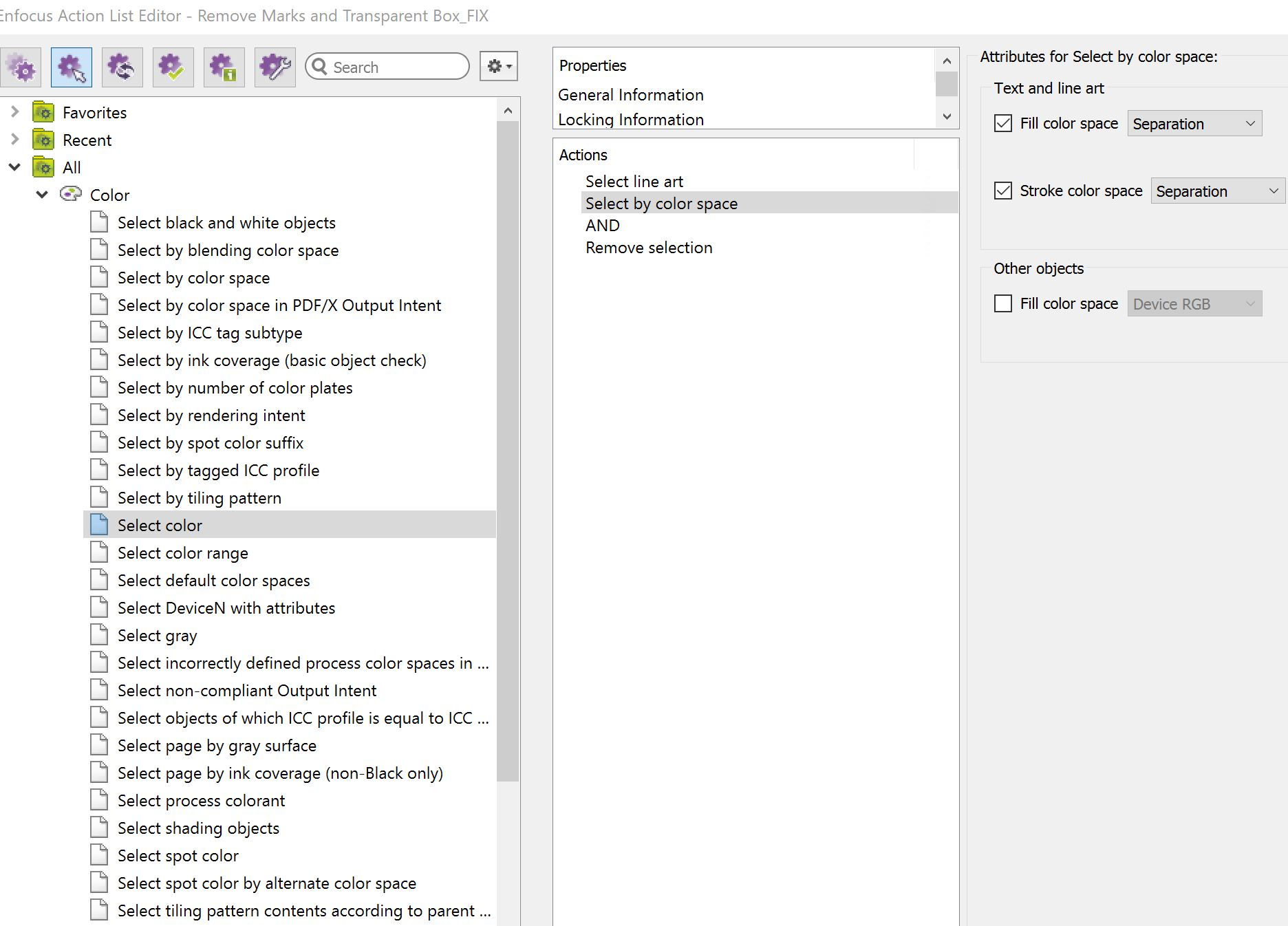Open the gear settings dropdown next to Search
1288x926 pixels.
499,67
